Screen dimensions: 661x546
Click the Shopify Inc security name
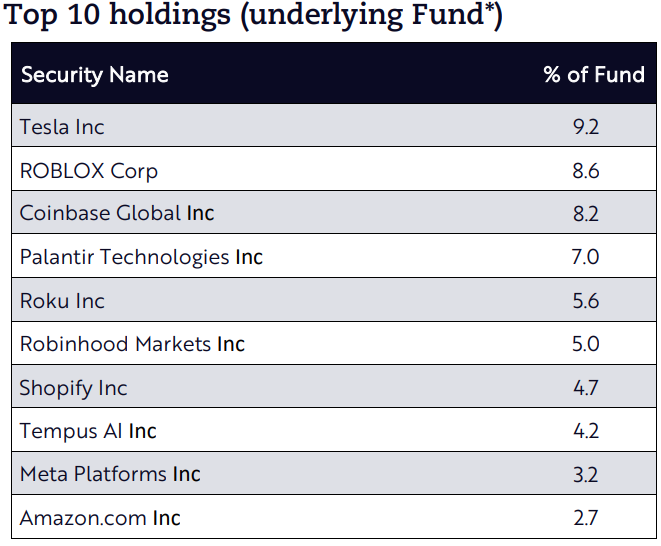(x=74, y=388)
